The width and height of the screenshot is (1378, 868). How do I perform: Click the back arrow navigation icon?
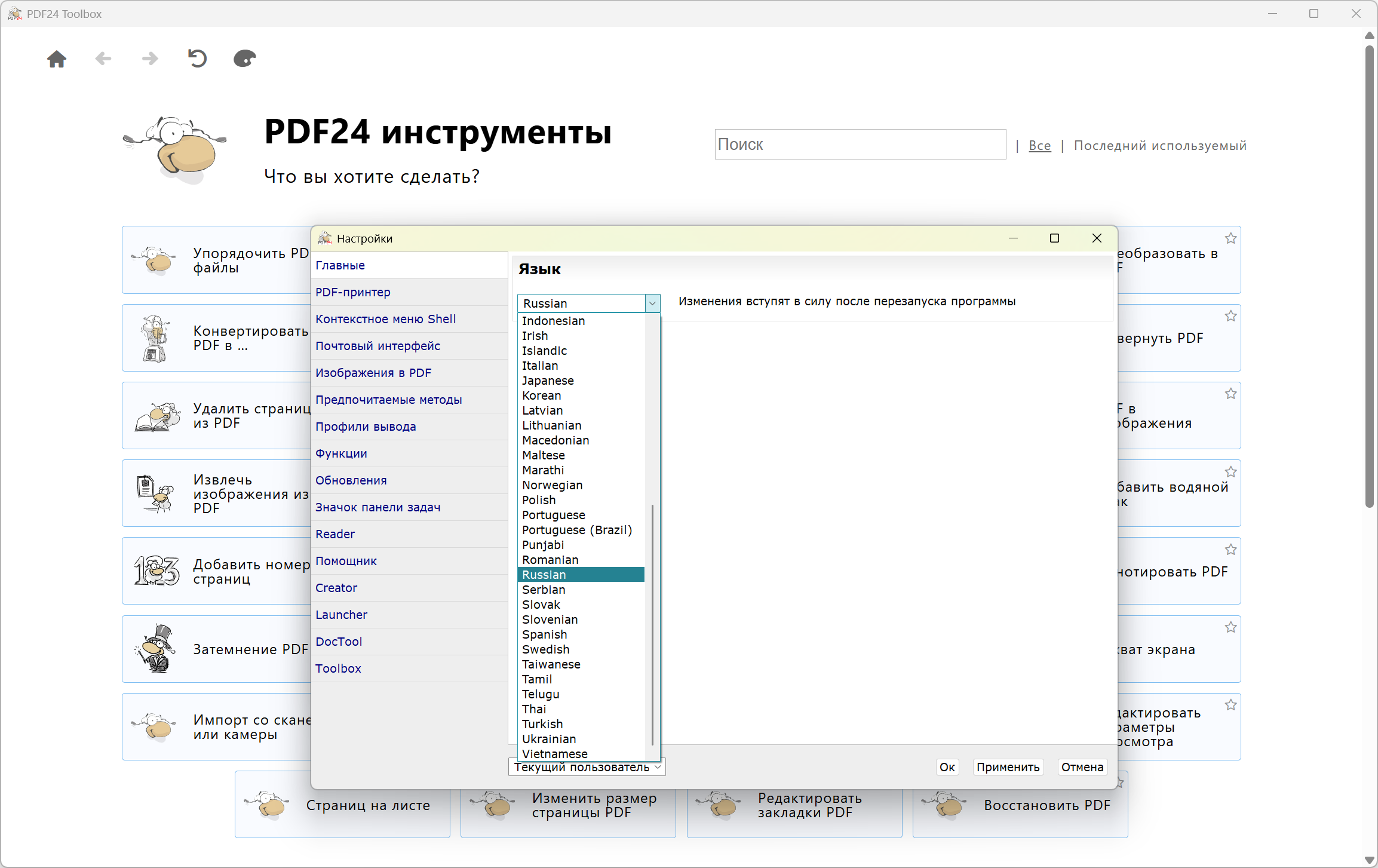[103, 59]
